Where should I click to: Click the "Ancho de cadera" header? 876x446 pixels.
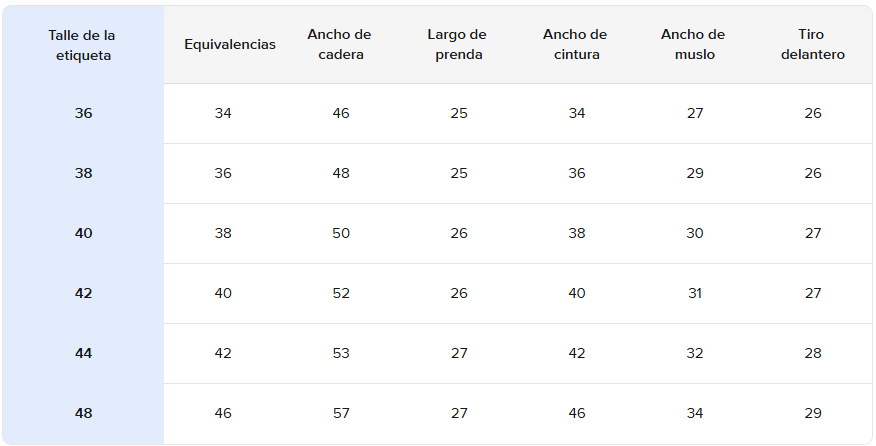point(341,45)
